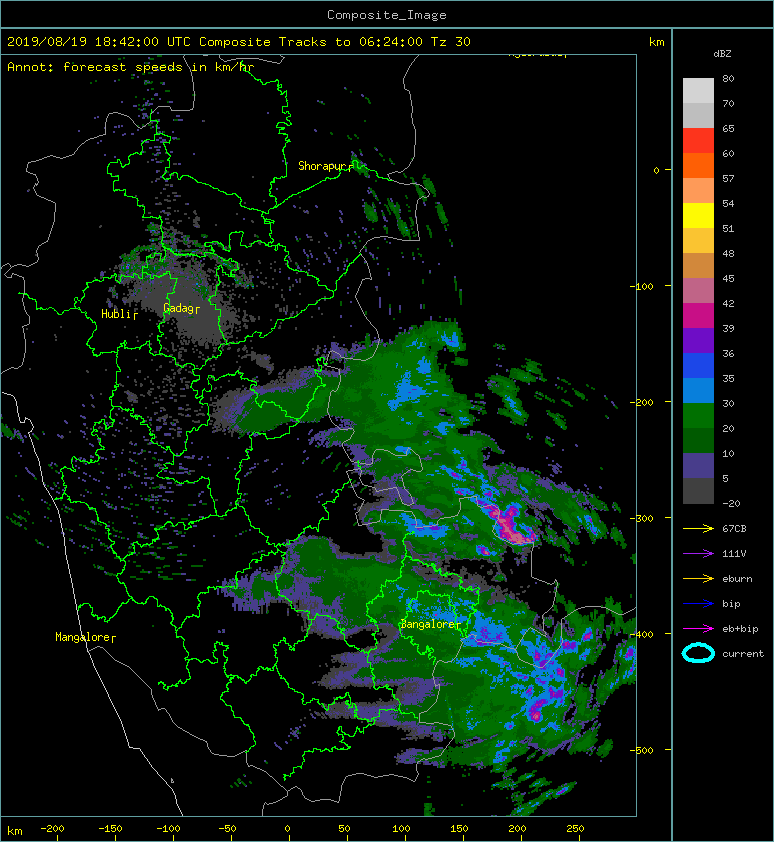Click the -500 y-axis tick label
The height and width of the screenshot is (842, 774).
pos(642,750)
